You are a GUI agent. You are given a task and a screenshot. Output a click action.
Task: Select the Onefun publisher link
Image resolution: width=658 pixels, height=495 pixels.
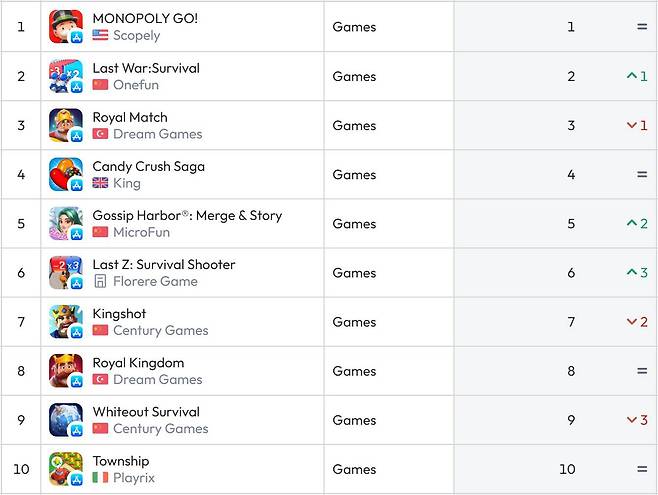(136, 85)
